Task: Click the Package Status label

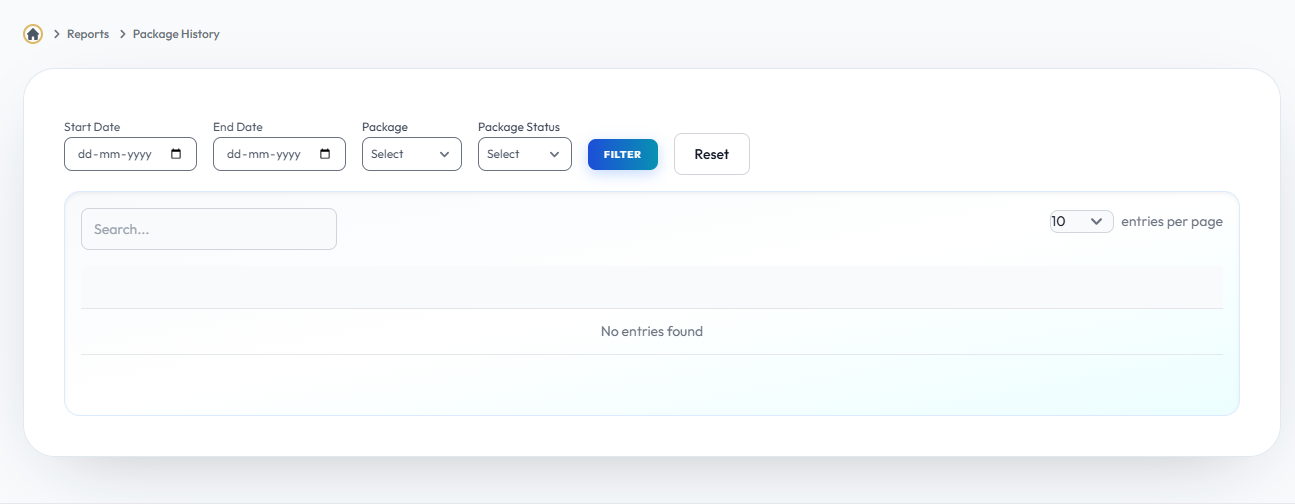Action: pyautogui.click(x=519, y=127)
